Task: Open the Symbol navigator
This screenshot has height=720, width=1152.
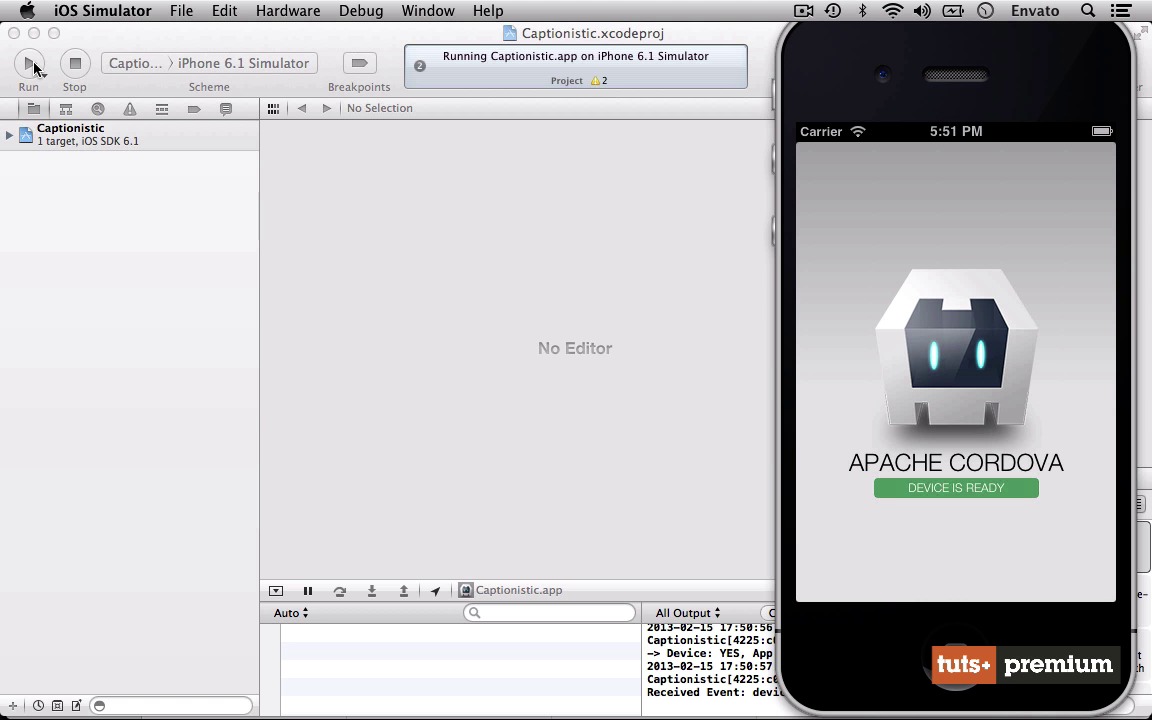Action: tap(65, 109)
